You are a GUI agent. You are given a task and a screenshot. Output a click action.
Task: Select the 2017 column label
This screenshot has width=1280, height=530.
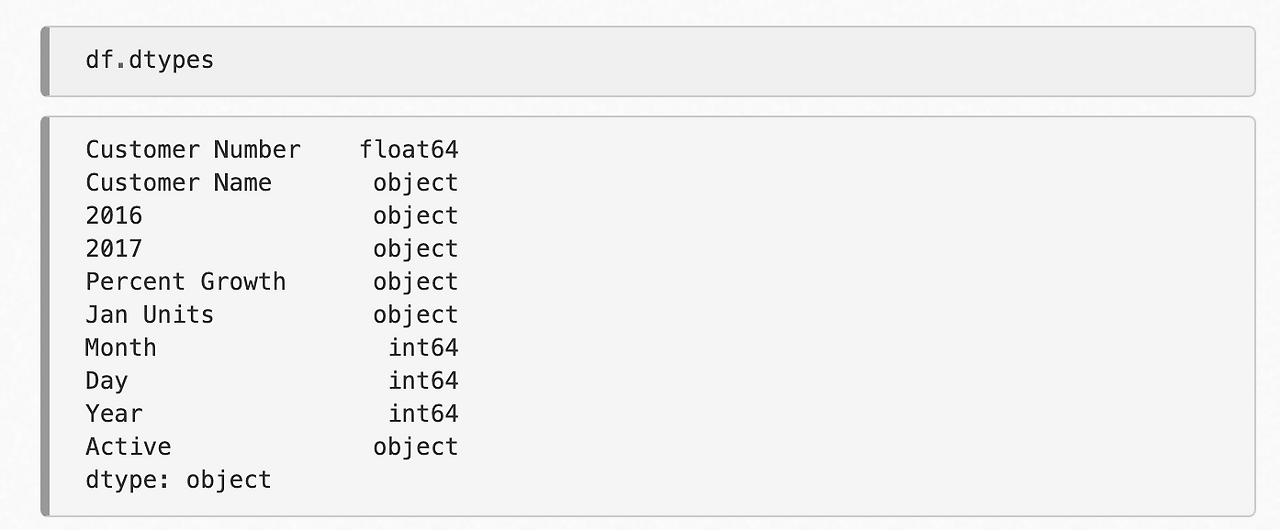tap(114, 249)
